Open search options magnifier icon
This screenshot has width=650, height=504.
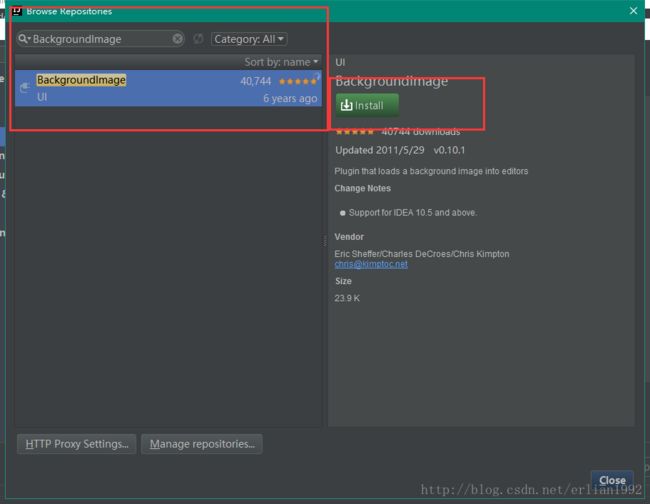(x=24, y=39)
